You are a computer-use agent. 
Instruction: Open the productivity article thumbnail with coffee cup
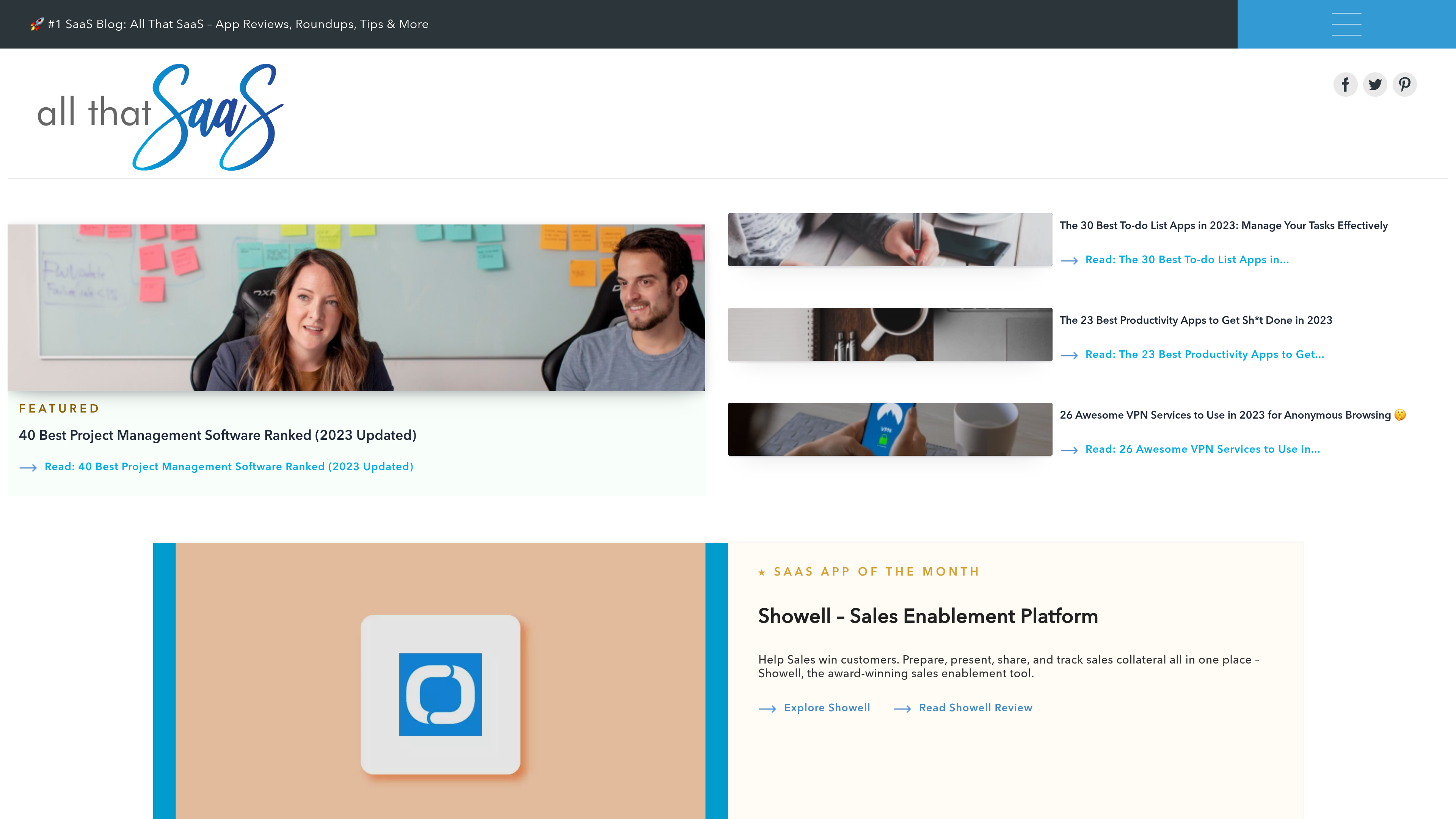[890, 334]
